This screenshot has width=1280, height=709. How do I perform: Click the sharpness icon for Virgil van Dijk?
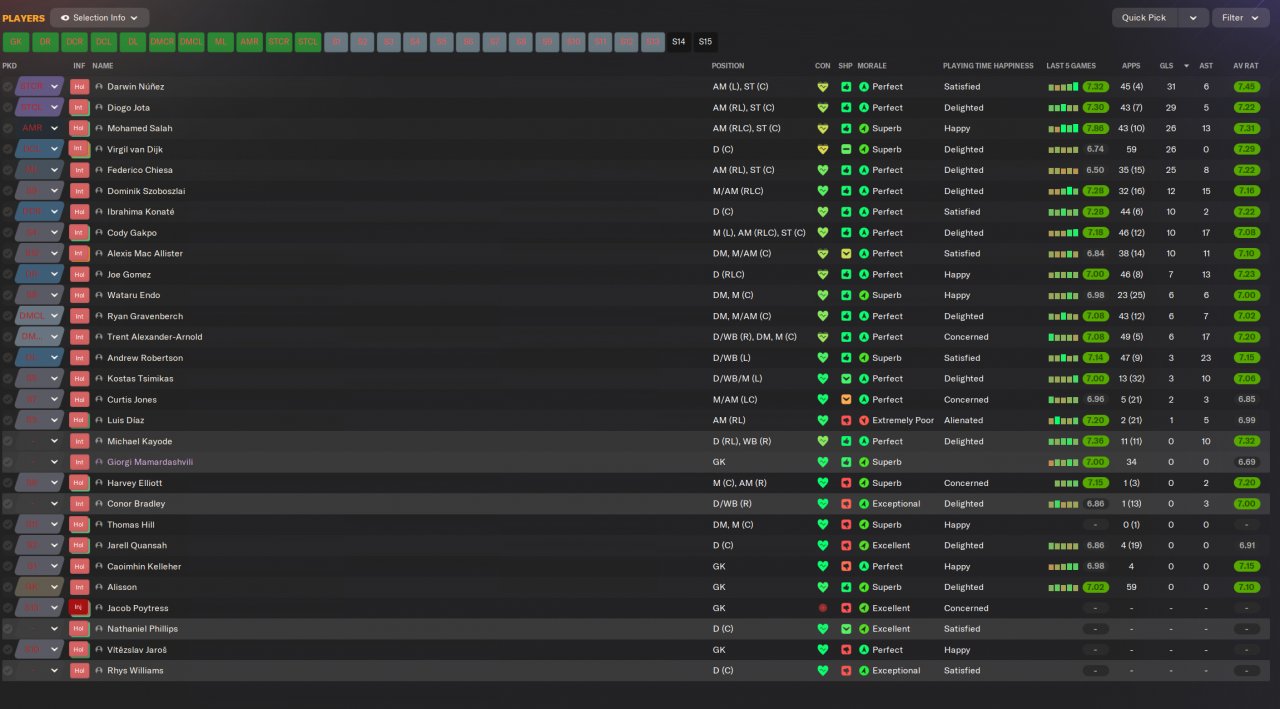[846, 150]
